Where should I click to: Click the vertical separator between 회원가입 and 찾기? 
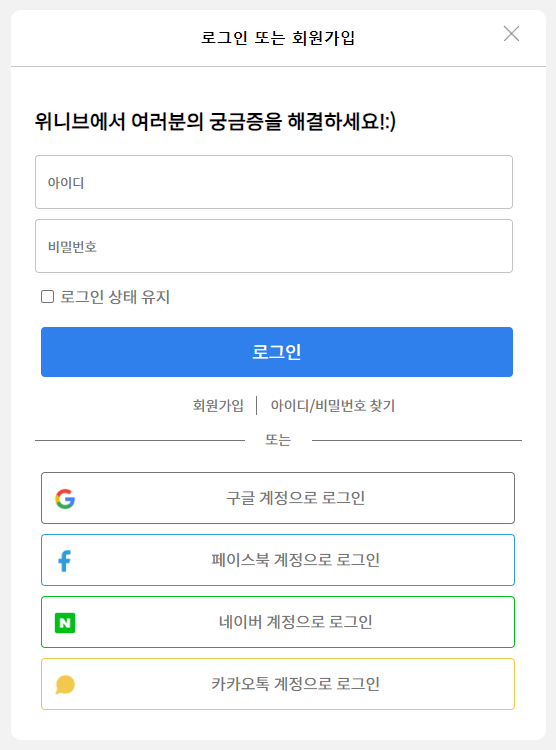tap(257, 406)
